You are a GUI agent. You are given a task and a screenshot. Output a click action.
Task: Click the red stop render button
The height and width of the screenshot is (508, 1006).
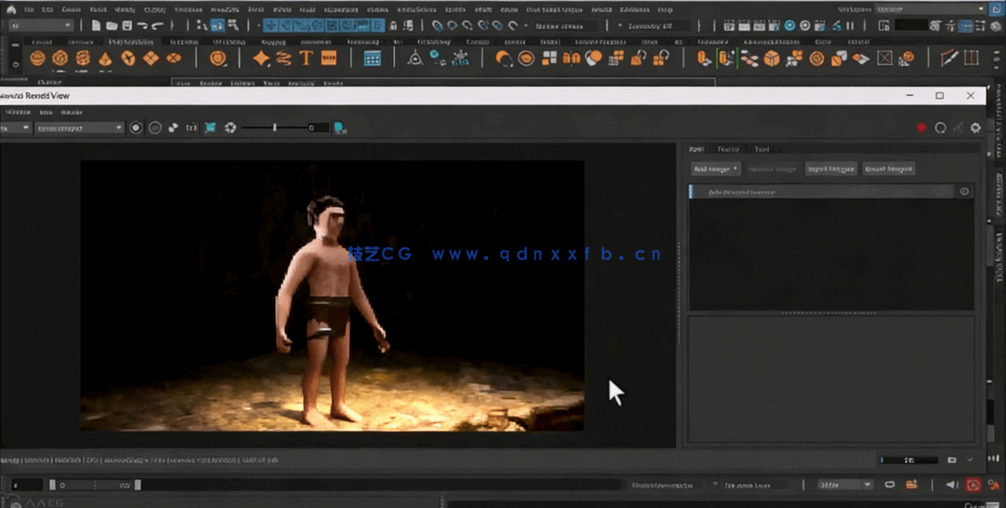(921, 128)
